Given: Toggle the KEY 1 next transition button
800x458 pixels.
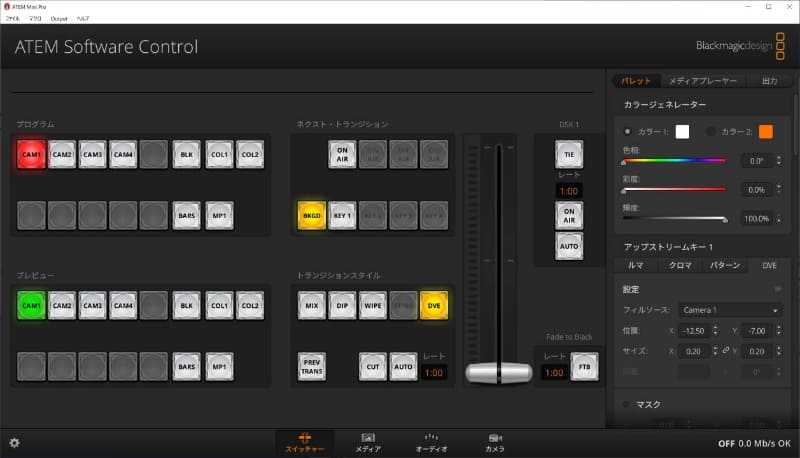Looking at the screenshot, I should (342, 215).
